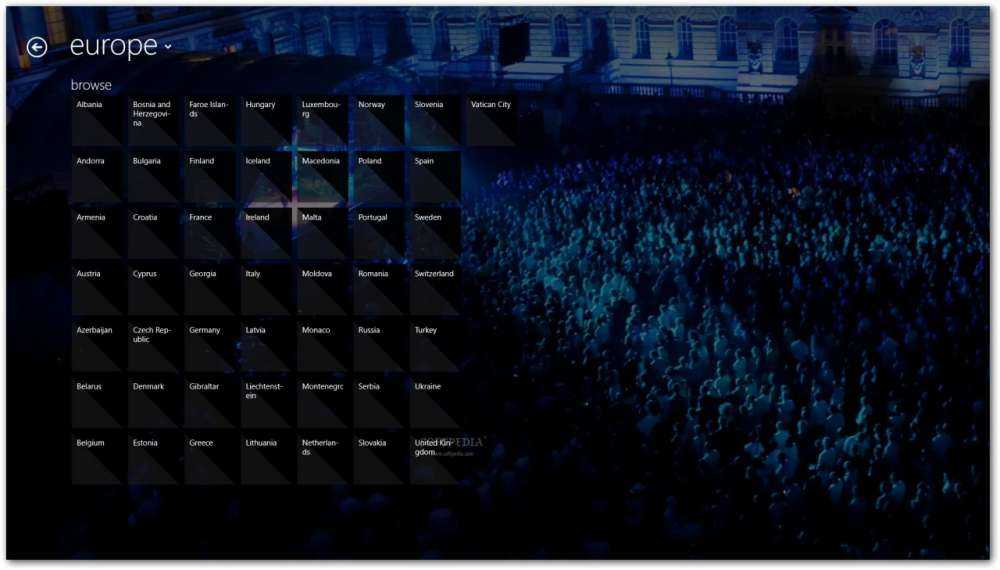The image size is (1000, 570).
Task: Open the France country tile
Action: tap(210, 234)
